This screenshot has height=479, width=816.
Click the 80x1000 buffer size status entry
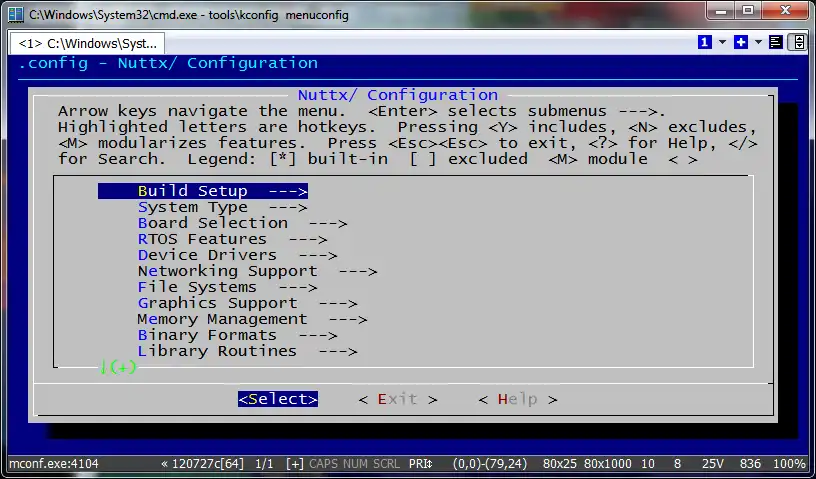pos(607,463)
